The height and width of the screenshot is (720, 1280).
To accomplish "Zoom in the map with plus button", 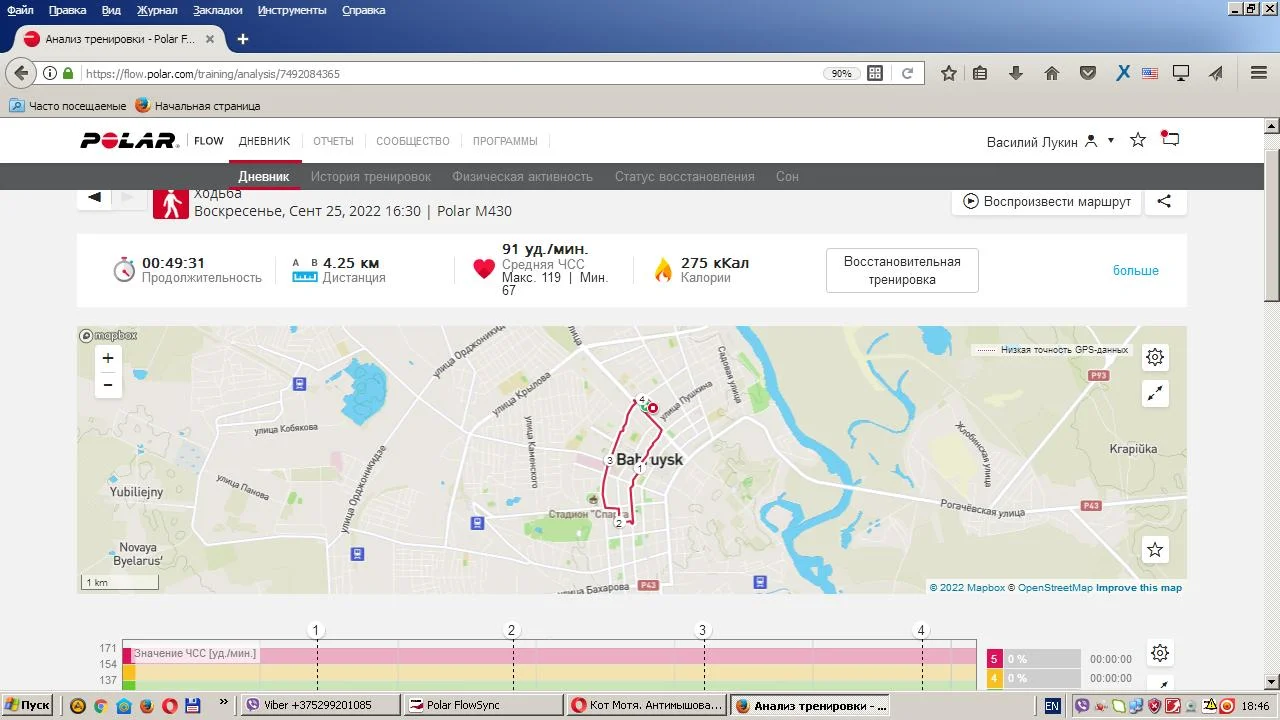I will [x=108, y=358].
